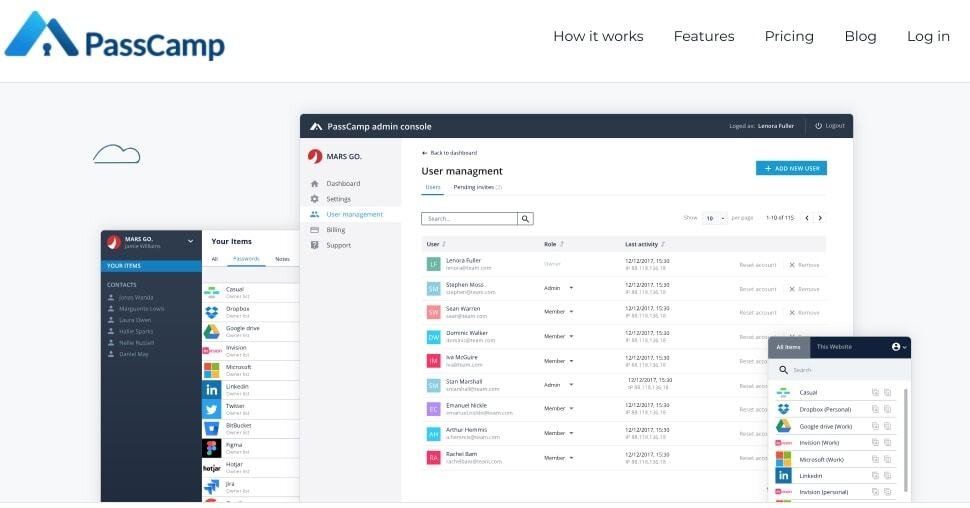This screenshot has width=970, height=508.
Task: Click the MARS GO. red logo in admin sidebar
Action: coord(315,156)
